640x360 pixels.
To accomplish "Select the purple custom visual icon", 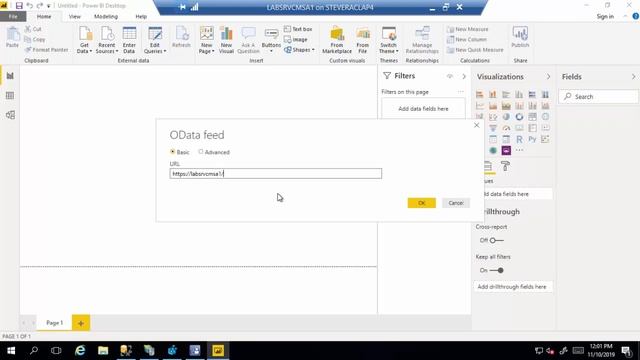I will (506, 151).
